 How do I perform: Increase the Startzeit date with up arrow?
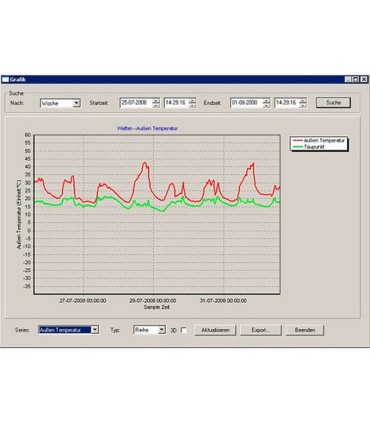[156, 100]
